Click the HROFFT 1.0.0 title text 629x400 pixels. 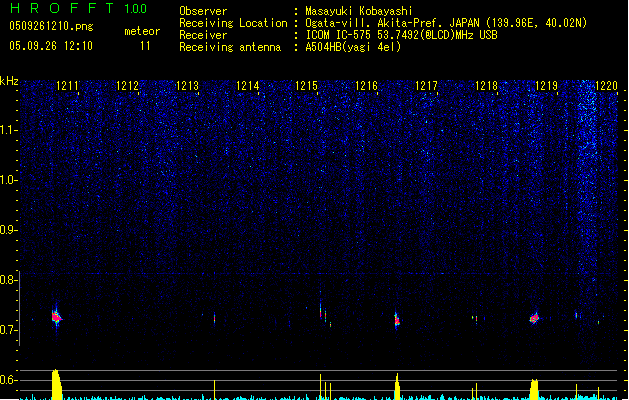[78, 8]
